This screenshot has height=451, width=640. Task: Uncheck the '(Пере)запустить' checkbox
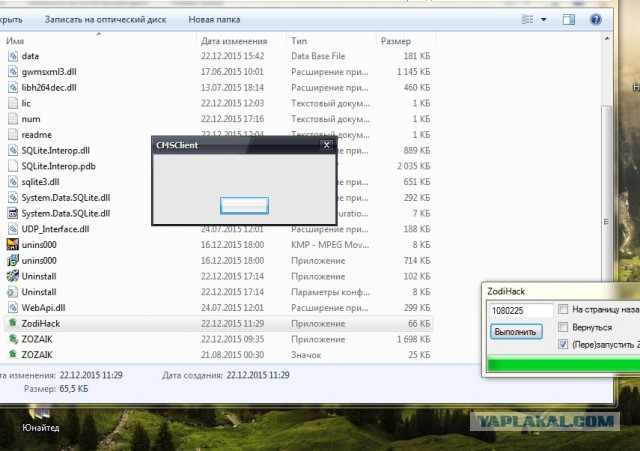[x=564, y=345]
